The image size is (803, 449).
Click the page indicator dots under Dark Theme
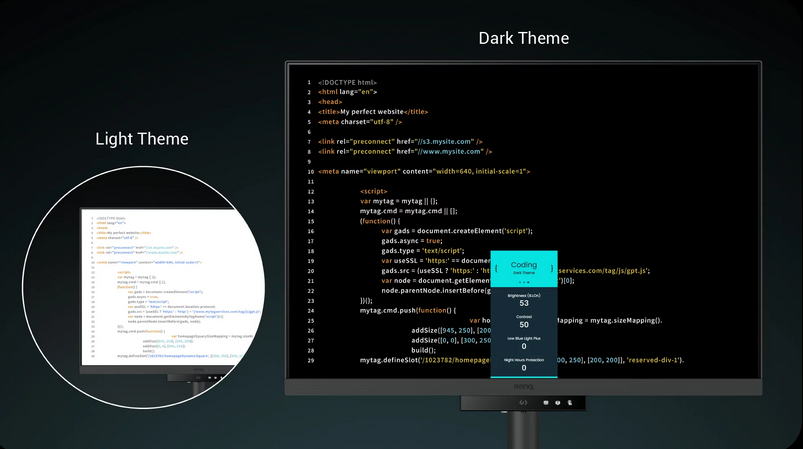(524, 282)
